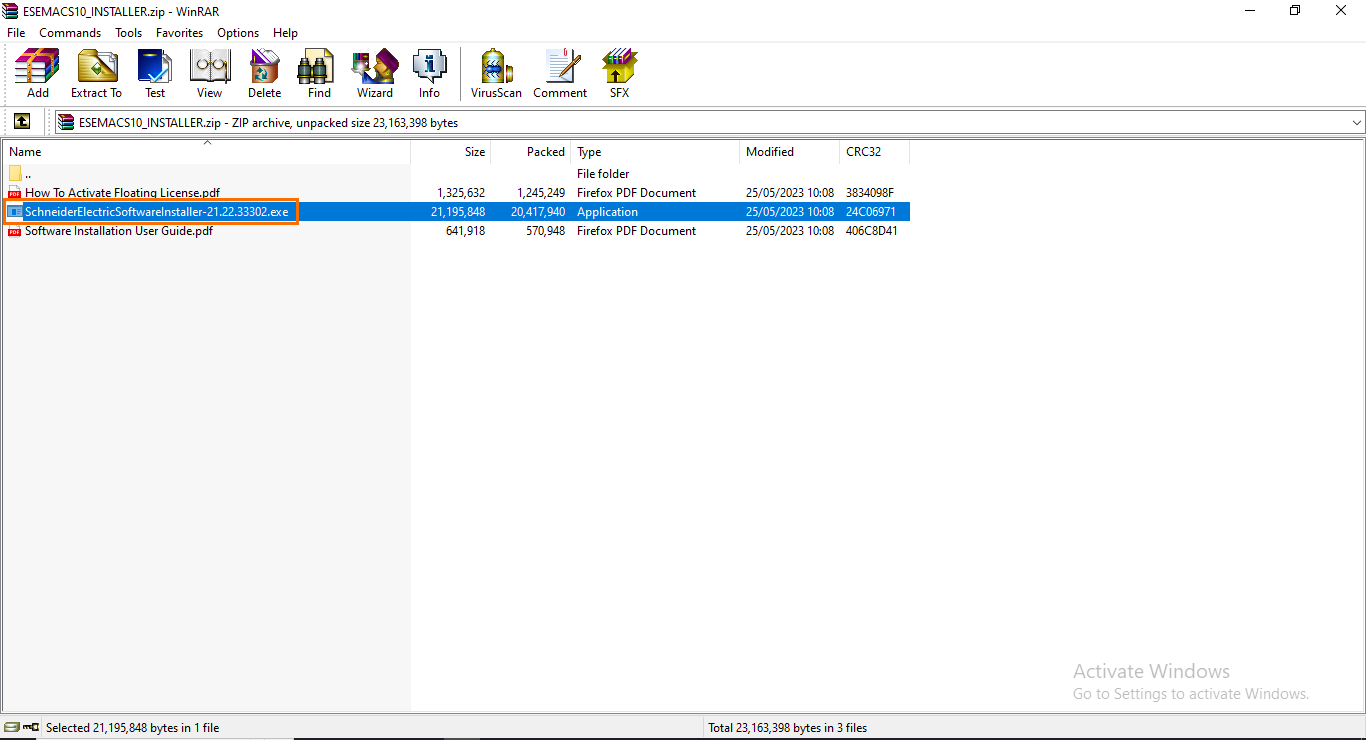This screenshot has width=1366, height=740.
Task: Show archive Info
Action: point(429,74)
